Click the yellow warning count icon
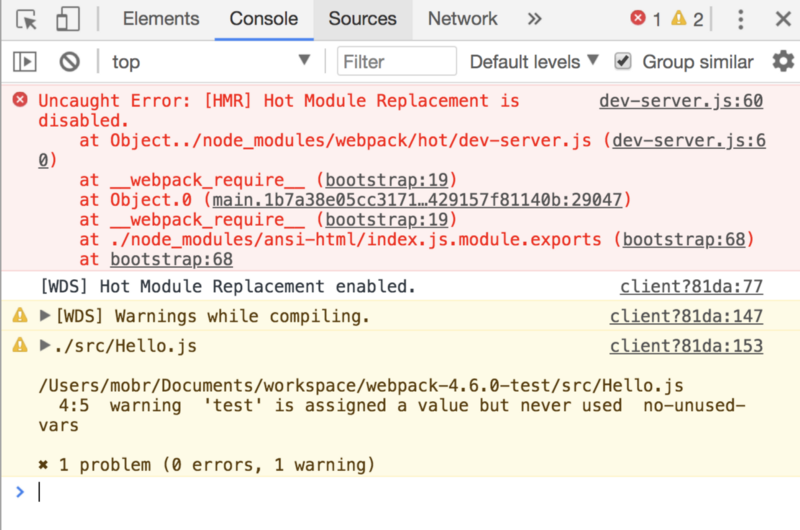Screen dimensions: 800x530 point(680,19)
